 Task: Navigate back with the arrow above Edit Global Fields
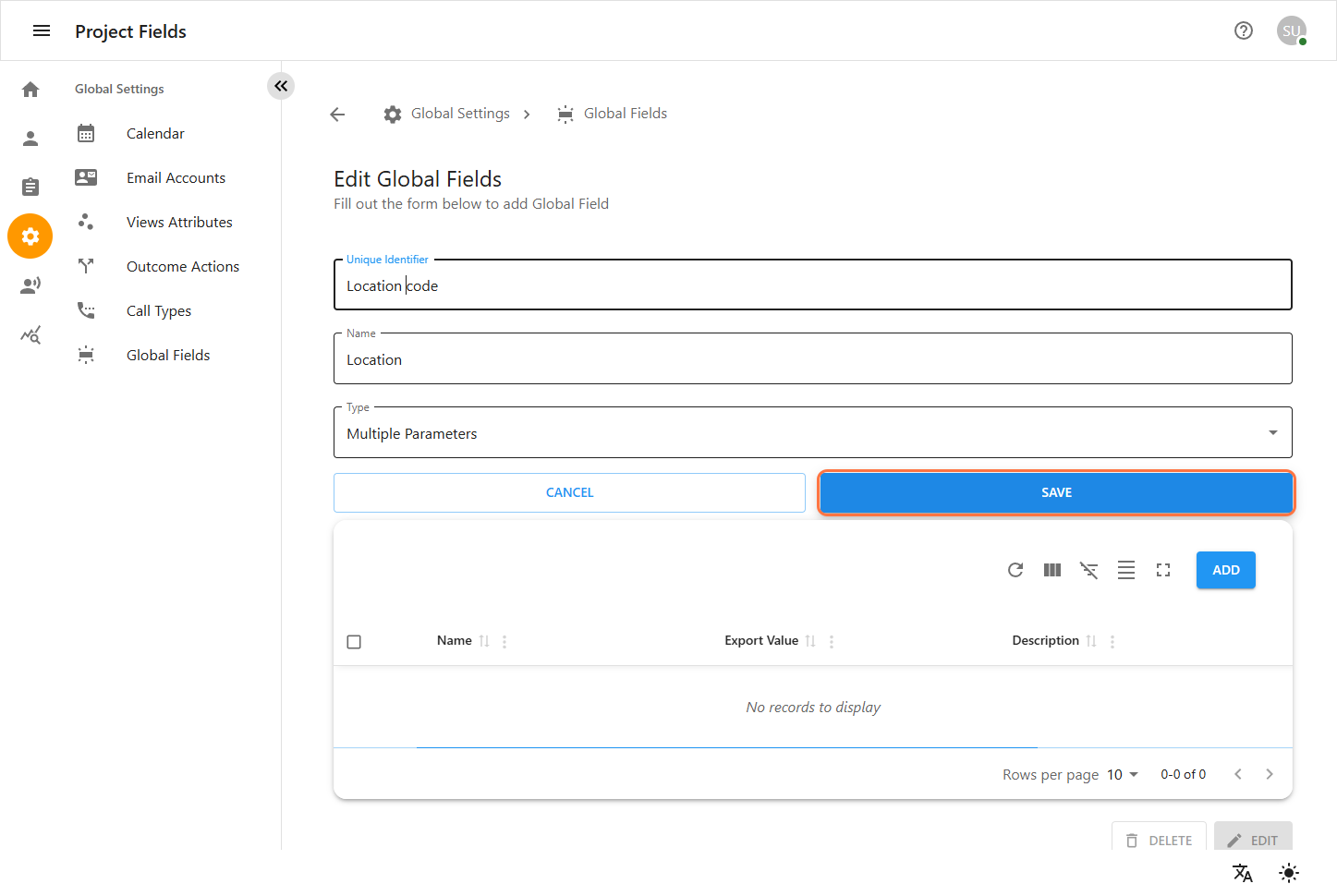[x=337, y=114]
